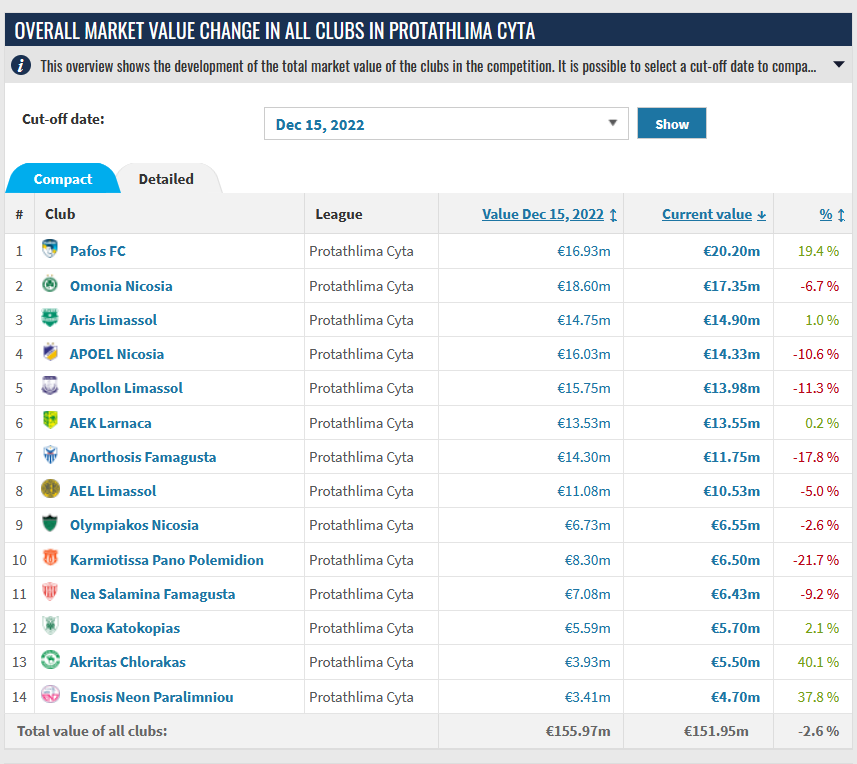Image resolution: width=857 pixels, height=764 pixels.
Task: Open the APOEL Nicosia club link
Action: pos(117,354)
